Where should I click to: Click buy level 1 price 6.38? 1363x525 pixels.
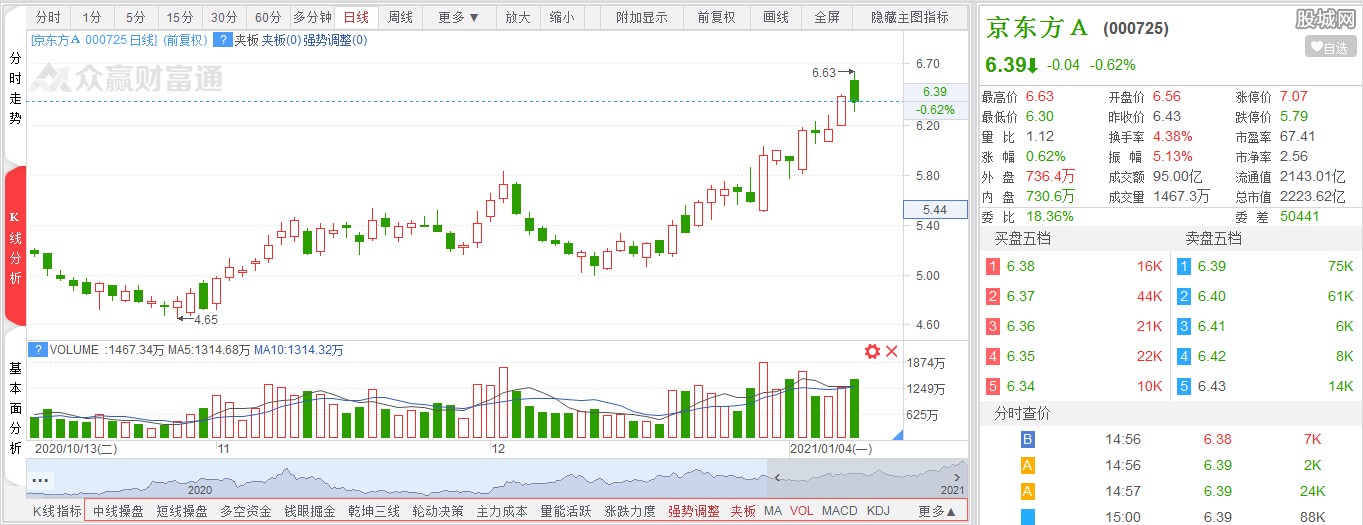click(x=1021, y=267)
